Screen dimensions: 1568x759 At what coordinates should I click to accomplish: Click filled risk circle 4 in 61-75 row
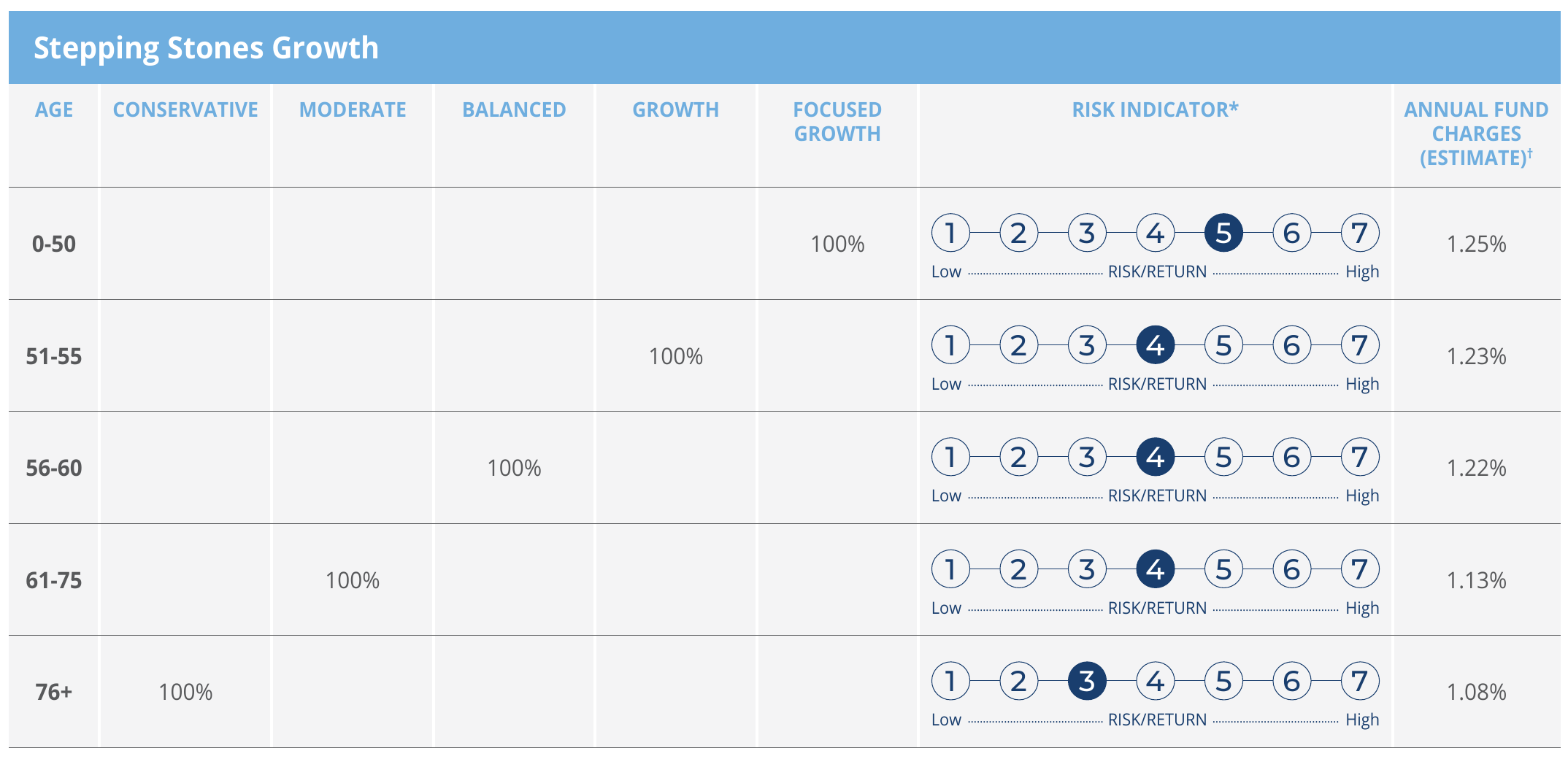(1156, 569)
